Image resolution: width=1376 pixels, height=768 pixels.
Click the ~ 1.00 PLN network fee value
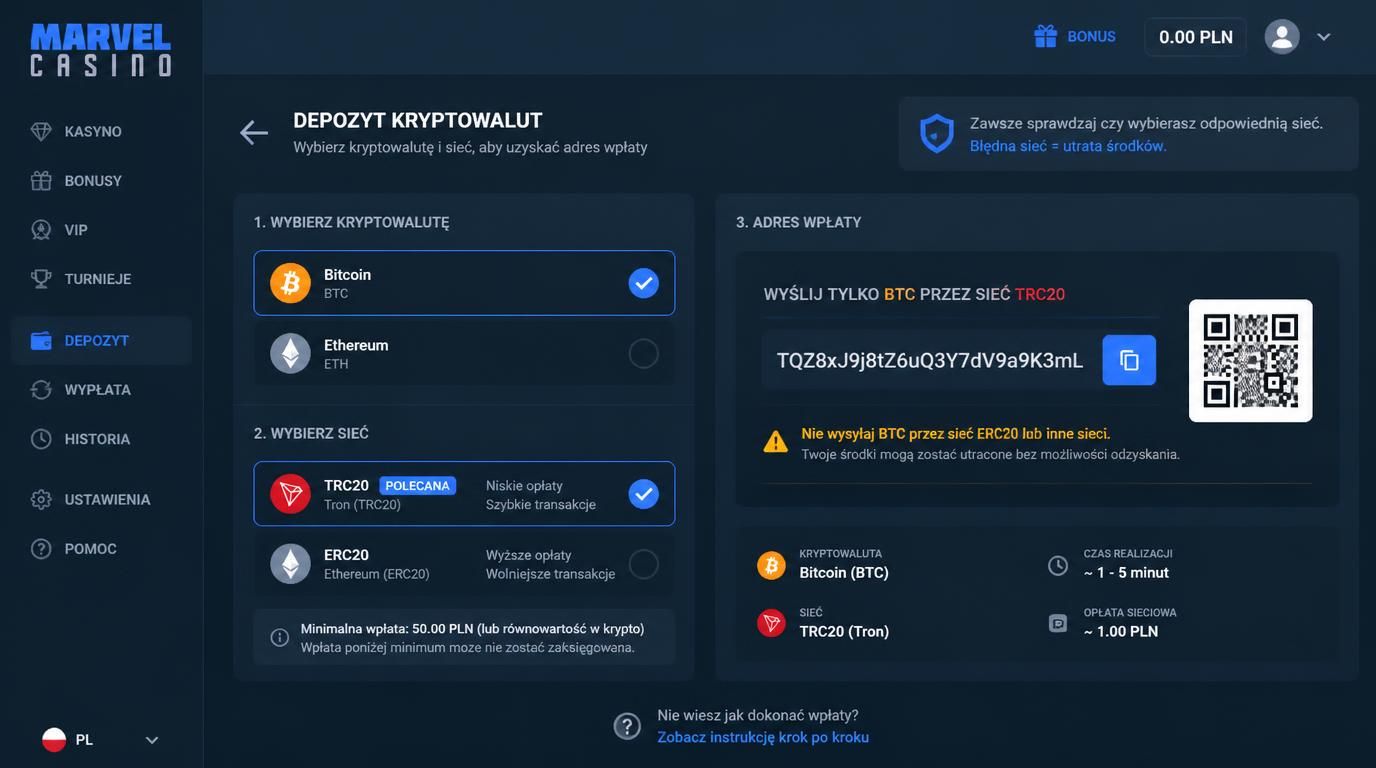coord(1121,632)
